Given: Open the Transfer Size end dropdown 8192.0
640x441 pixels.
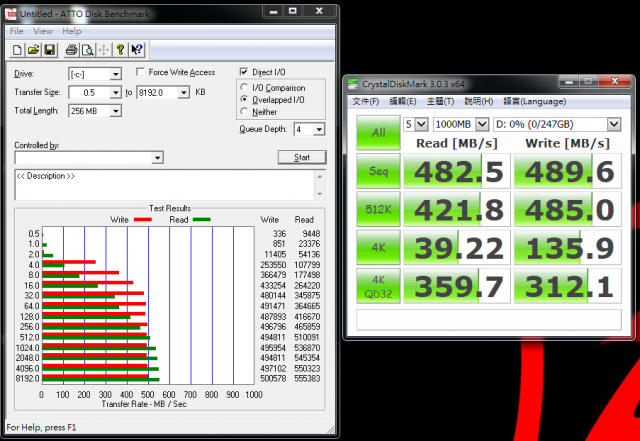Looking at the screenshot, I should point(184,93).
